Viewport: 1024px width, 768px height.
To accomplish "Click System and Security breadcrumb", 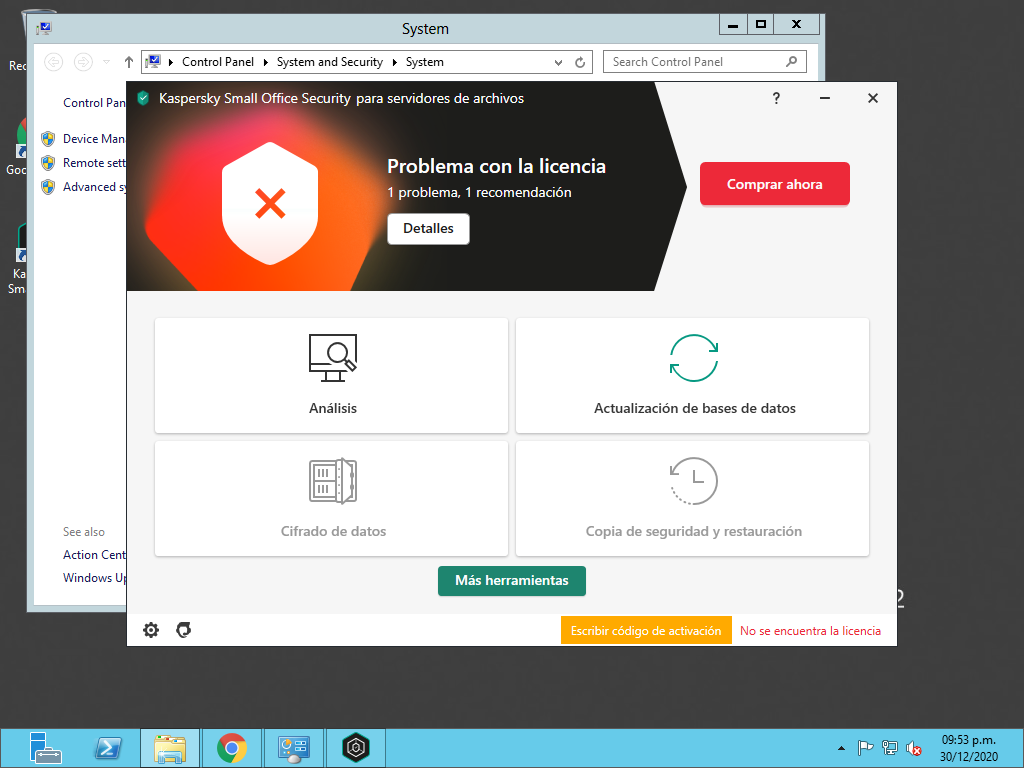I will pos(330,62).
